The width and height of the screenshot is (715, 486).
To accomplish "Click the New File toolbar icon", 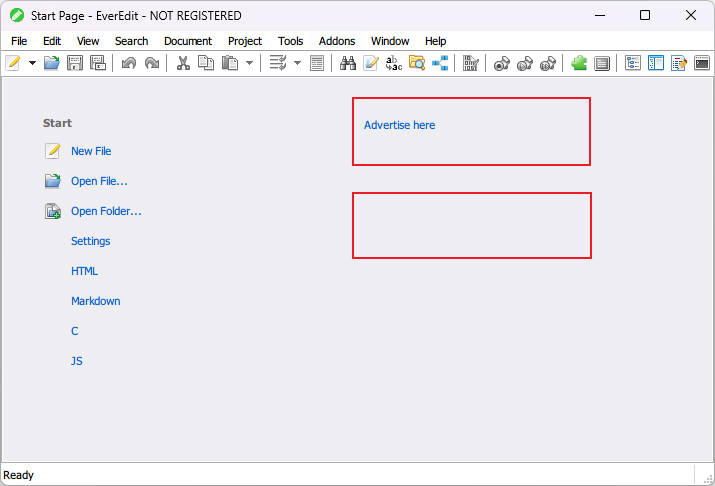I will point(14,63).
